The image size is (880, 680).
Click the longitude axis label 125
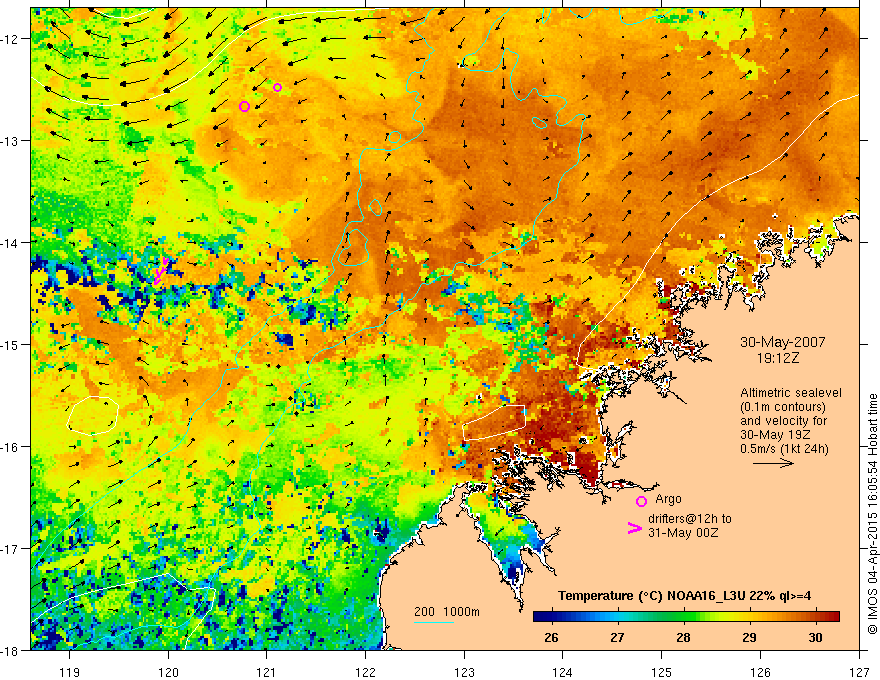[662, 672]
